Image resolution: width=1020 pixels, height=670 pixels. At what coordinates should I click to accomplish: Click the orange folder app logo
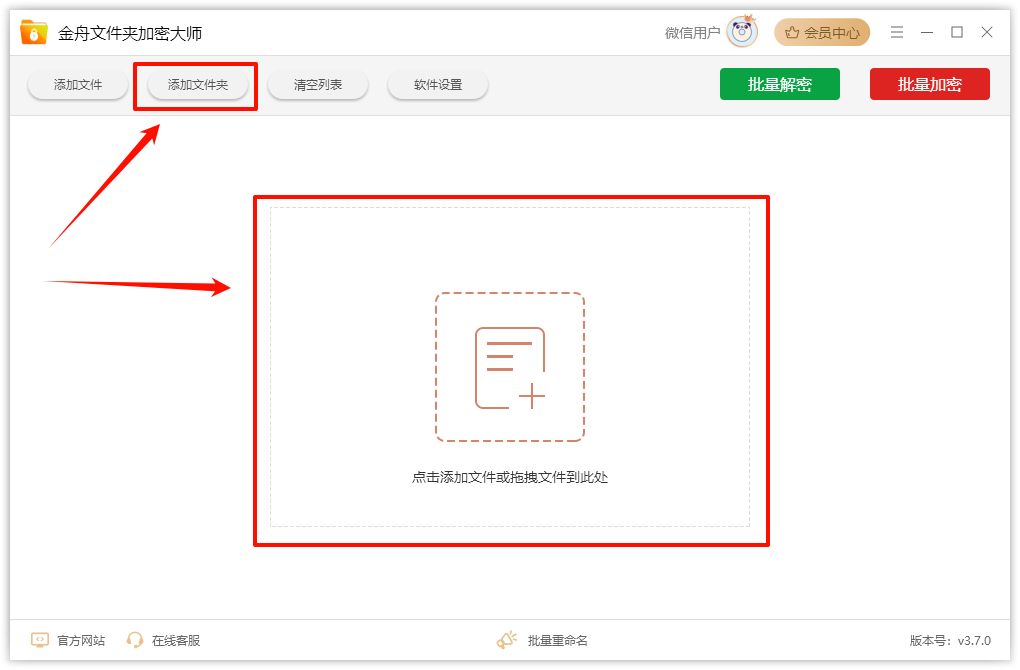(34, 33)
